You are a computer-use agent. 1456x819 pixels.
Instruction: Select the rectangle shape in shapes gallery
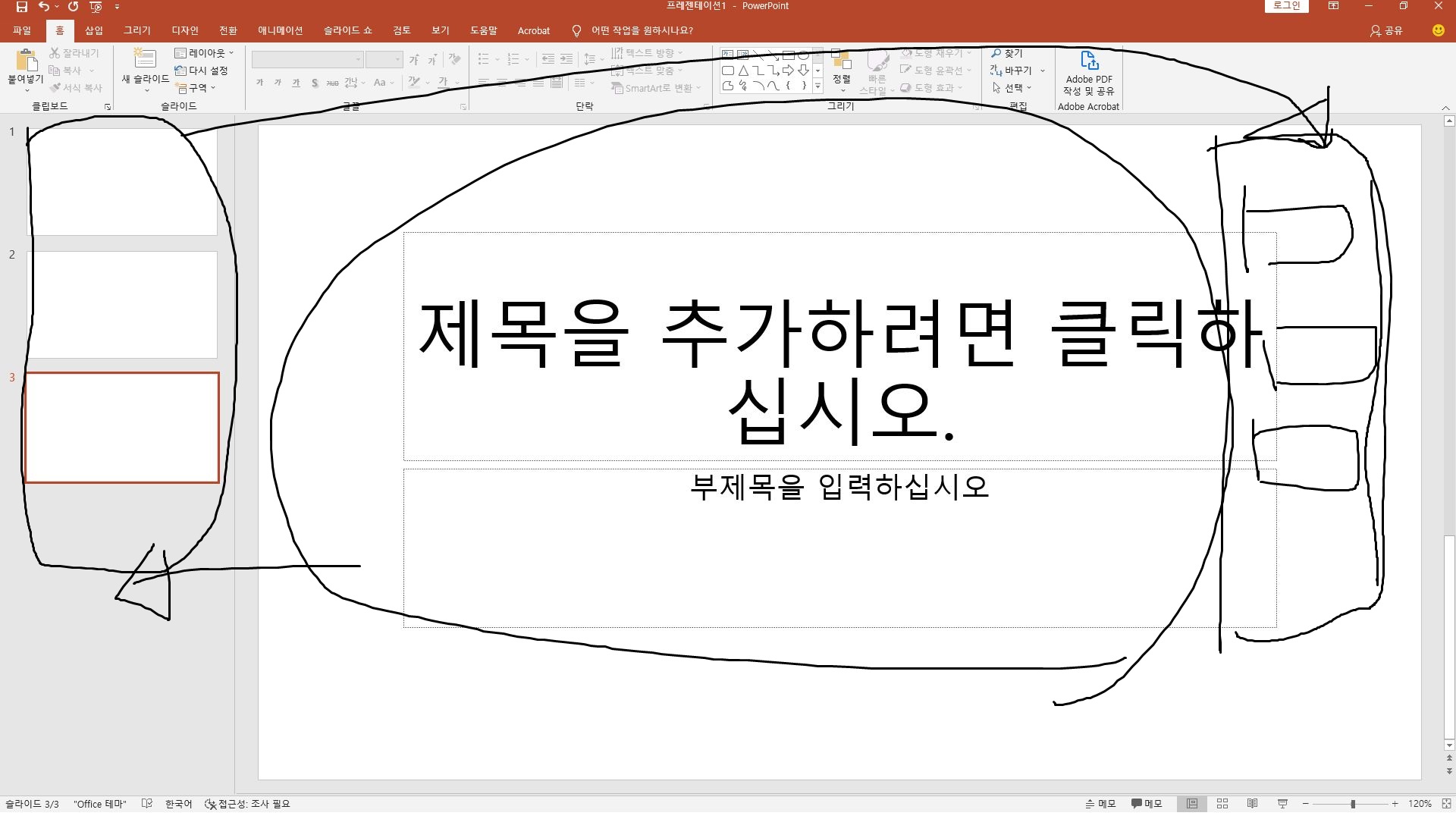789,55
